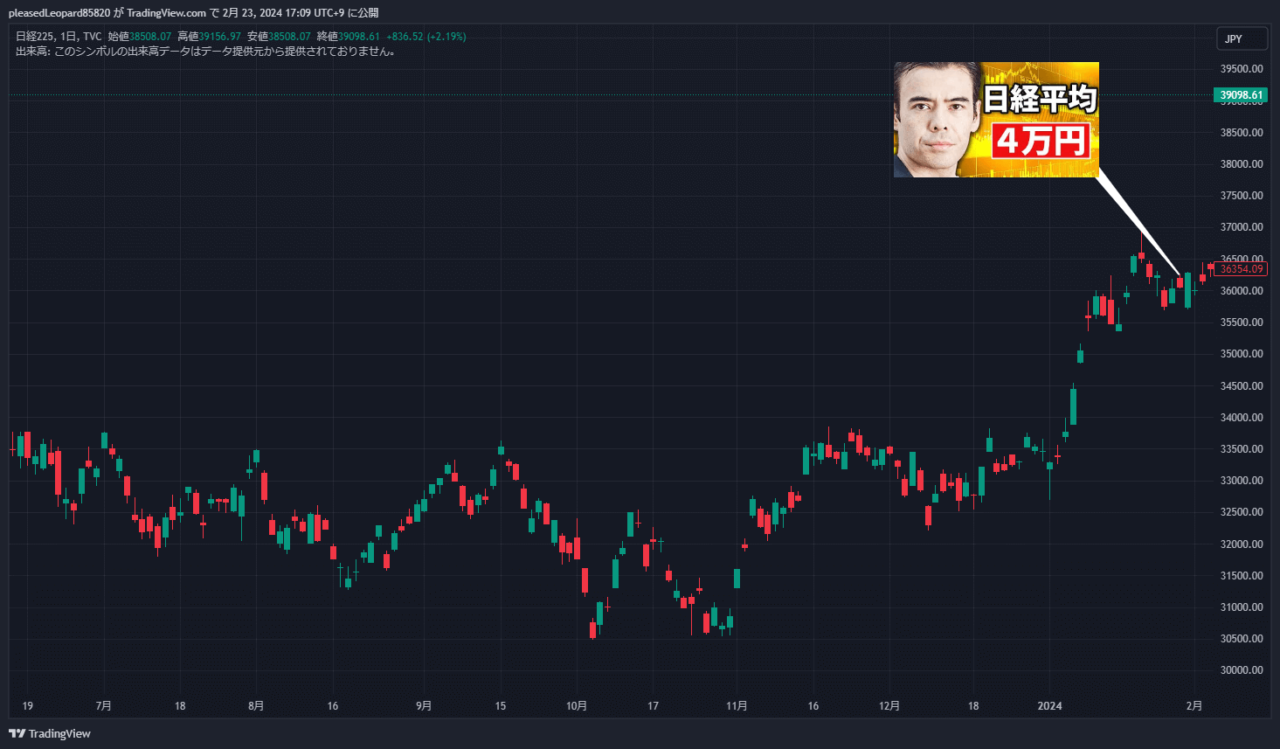Viewport: 1280px width, 749px height.
Task: Click the 39500.00 level on the price scale
Action: coord(1240,69)
